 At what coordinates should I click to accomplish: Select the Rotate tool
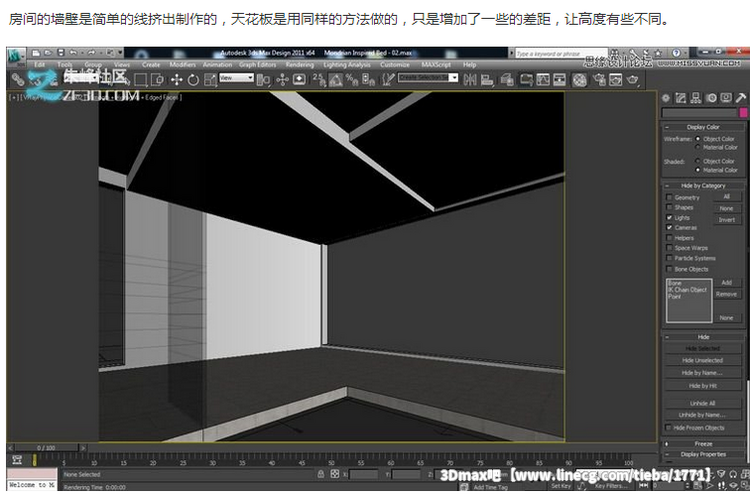tap(193, 80)
